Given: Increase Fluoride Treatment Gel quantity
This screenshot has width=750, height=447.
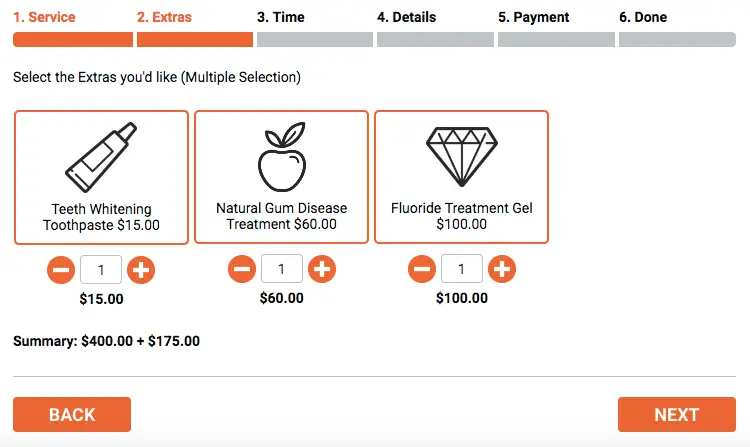Looking at the screenshot, I should point(502,269).
